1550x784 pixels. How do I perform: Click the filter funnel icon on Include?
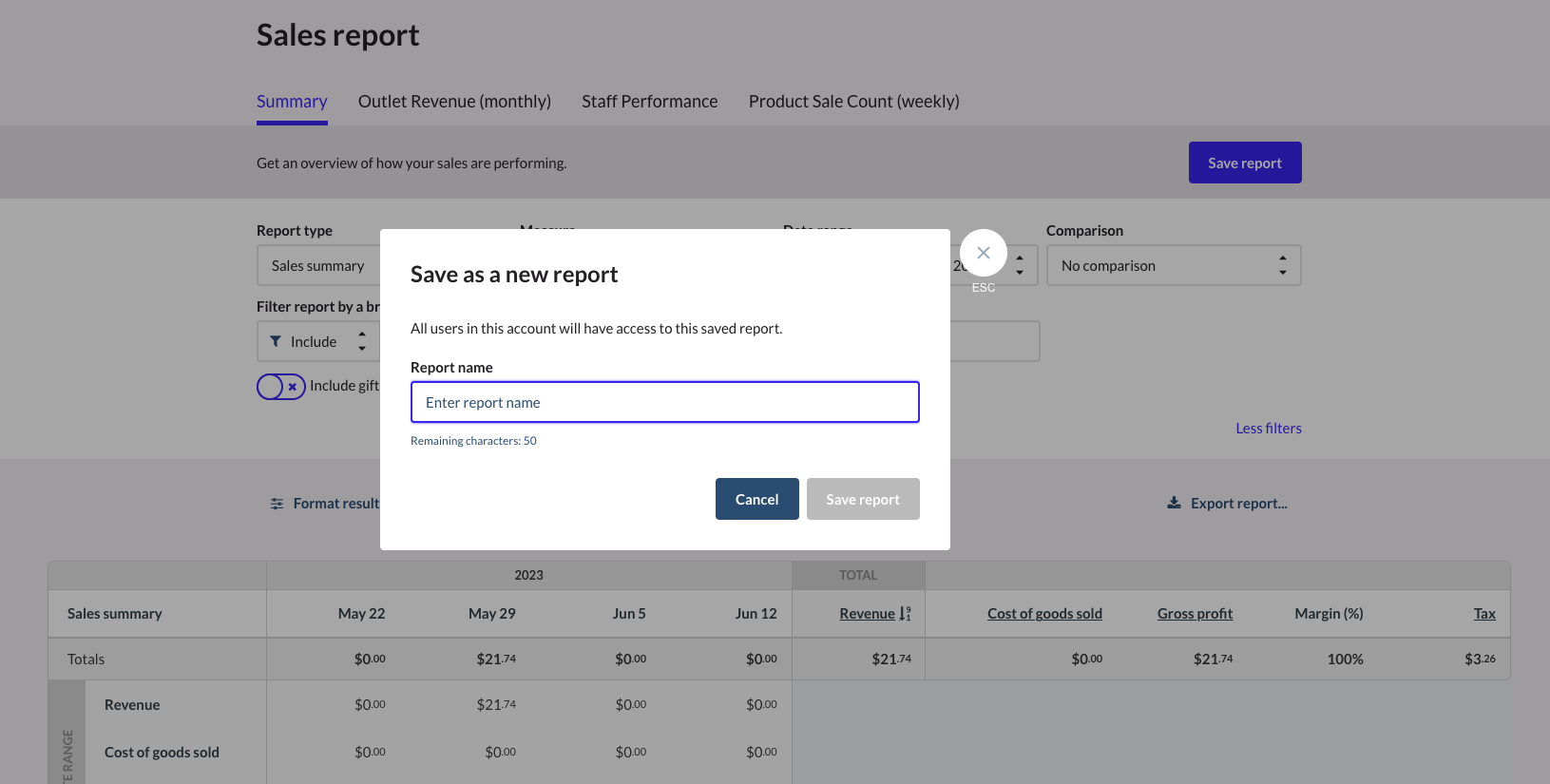click(x=276, y=341)
